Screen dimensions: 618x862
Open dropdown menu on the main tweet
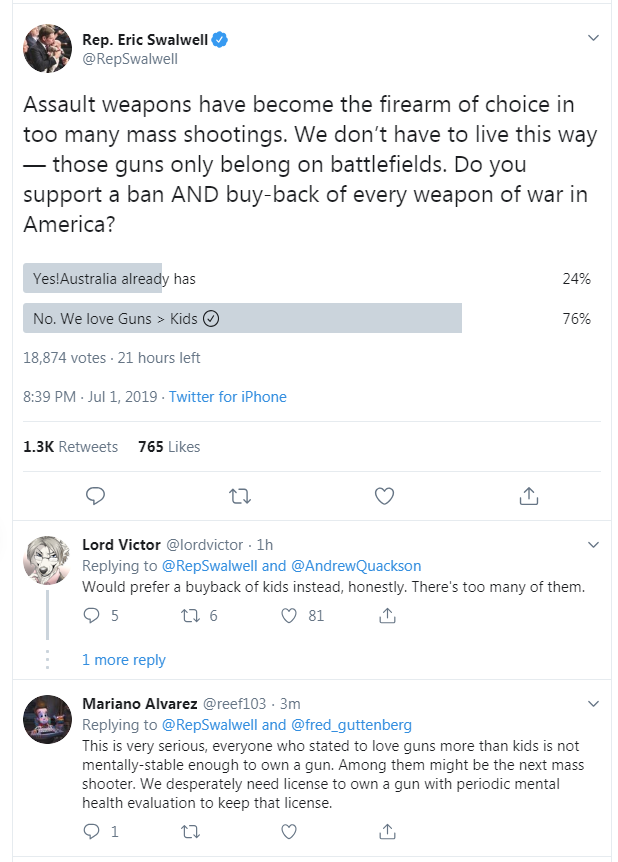click(593, 38)
